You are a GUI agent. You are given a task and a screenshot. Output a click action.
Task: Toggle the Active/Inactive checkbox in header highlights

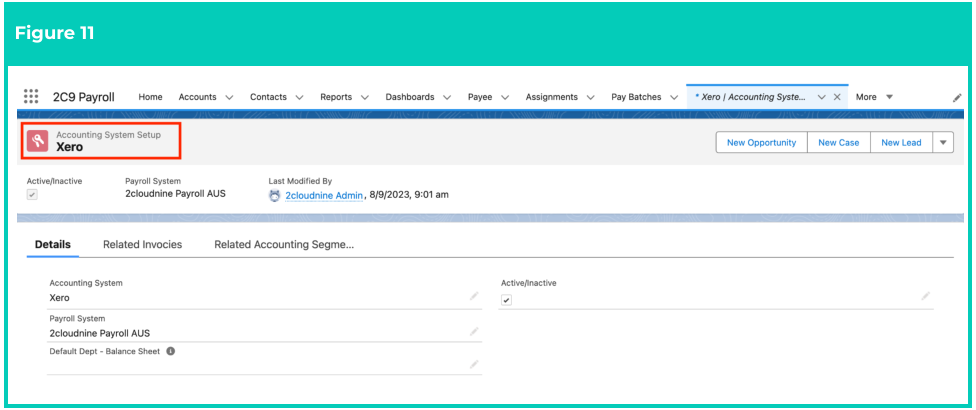click(32, 195)
